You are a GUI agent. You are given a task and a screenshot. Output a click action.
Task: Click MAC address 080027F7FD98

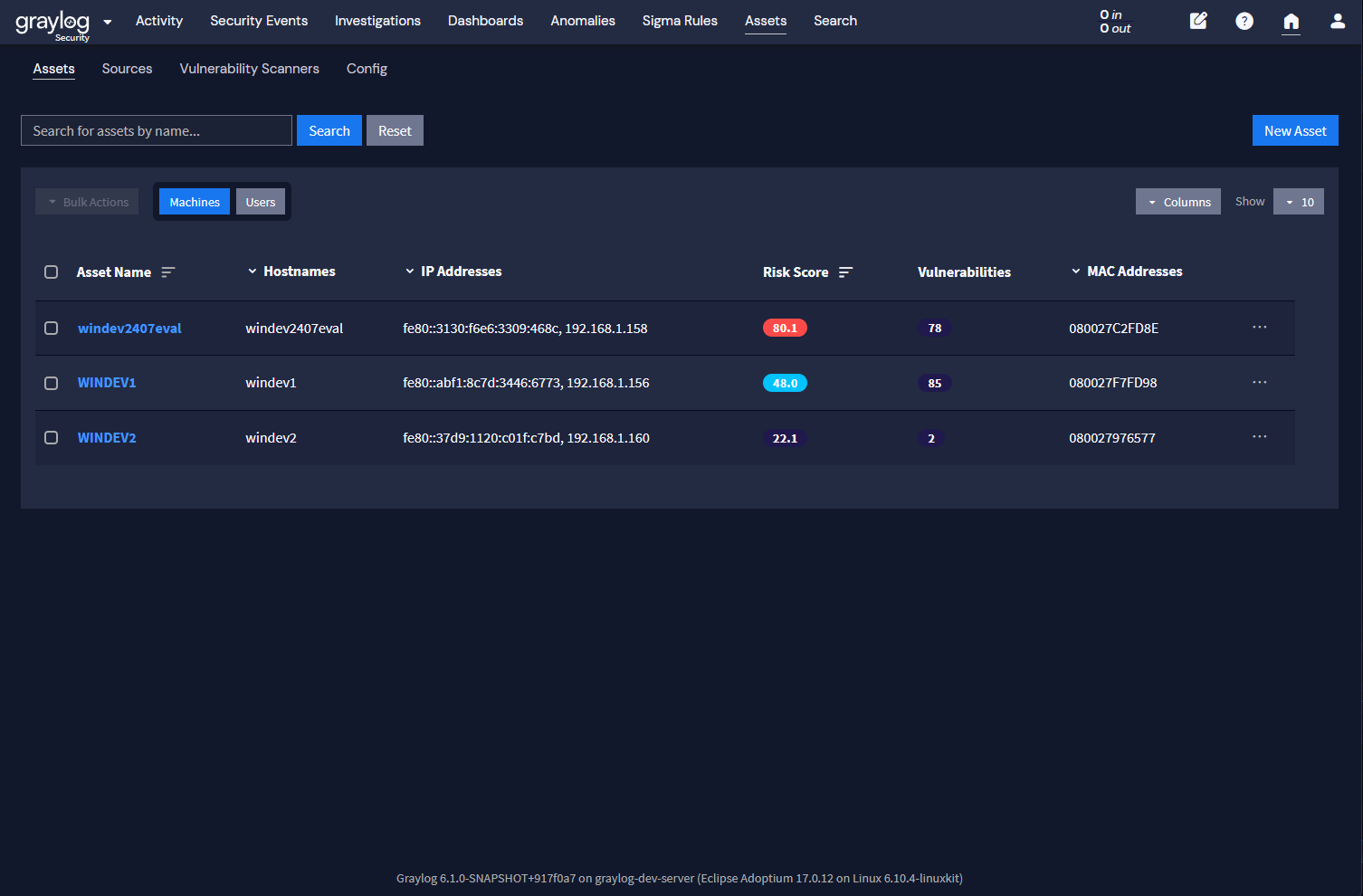pos(1113,383)
